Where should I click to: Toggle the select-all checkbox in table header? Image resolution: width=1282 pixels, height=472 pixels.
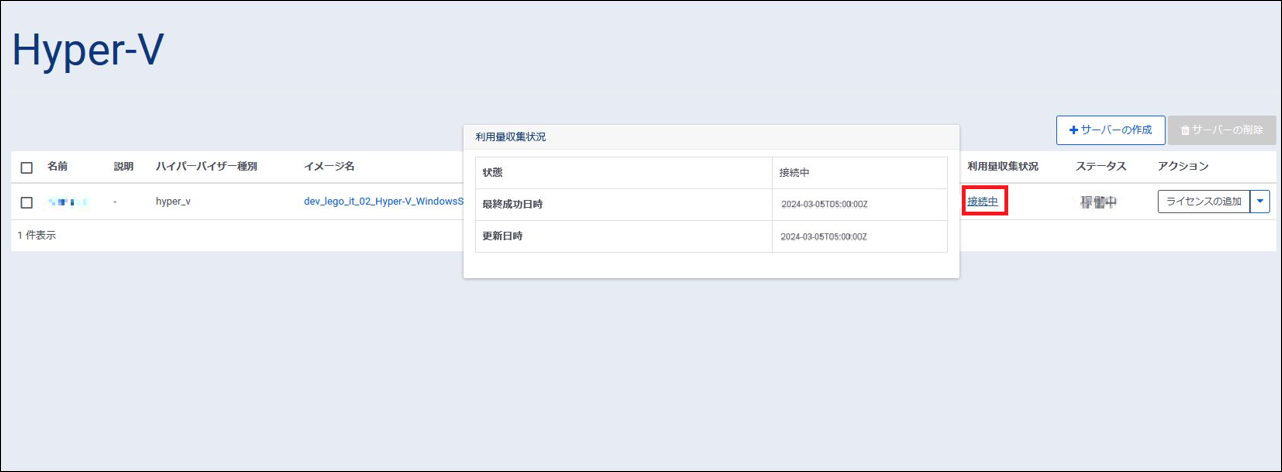coord(27,167)
